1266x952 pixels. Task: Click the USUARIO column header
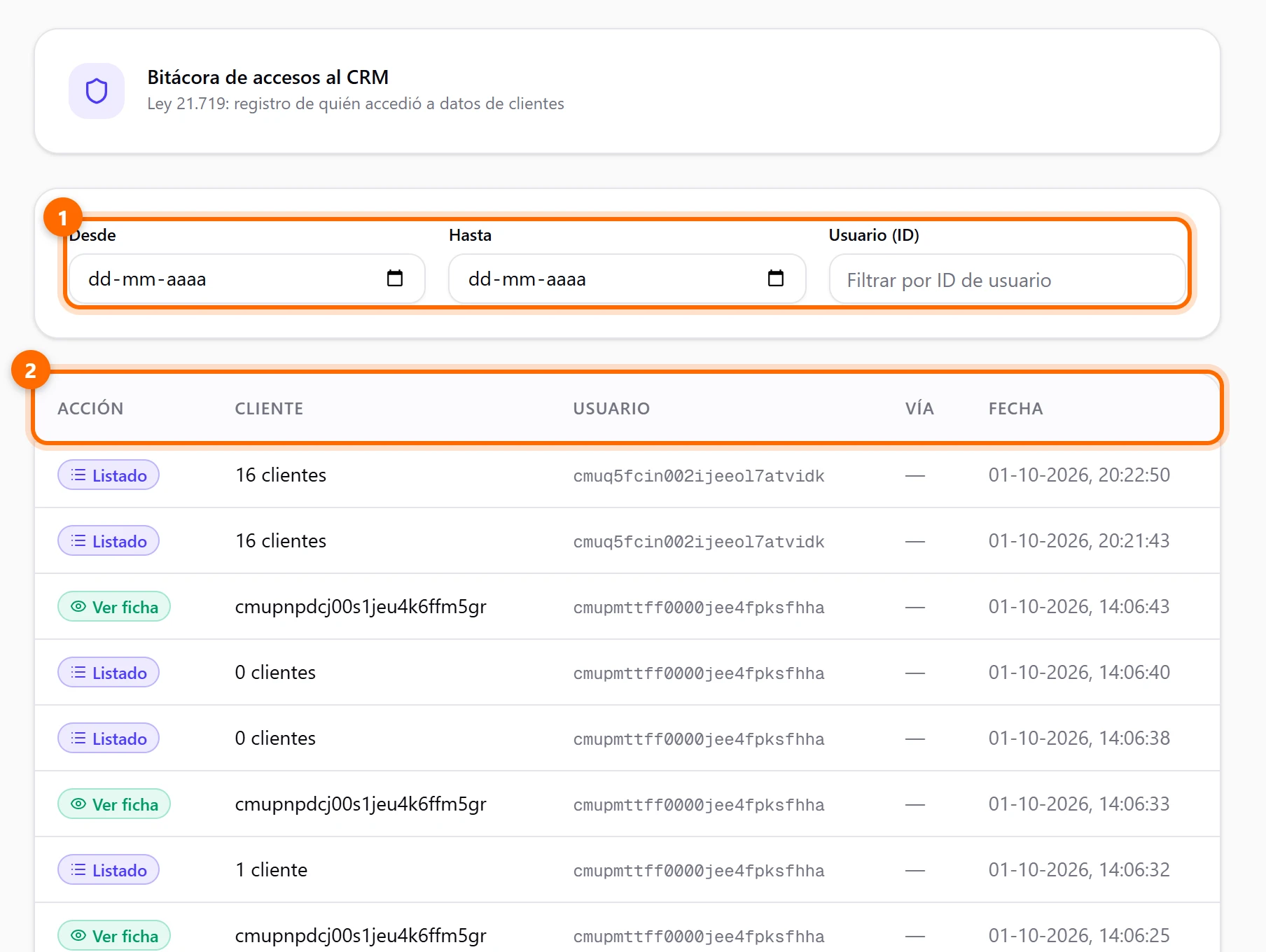pyautogui.click(x=611, y=409)
